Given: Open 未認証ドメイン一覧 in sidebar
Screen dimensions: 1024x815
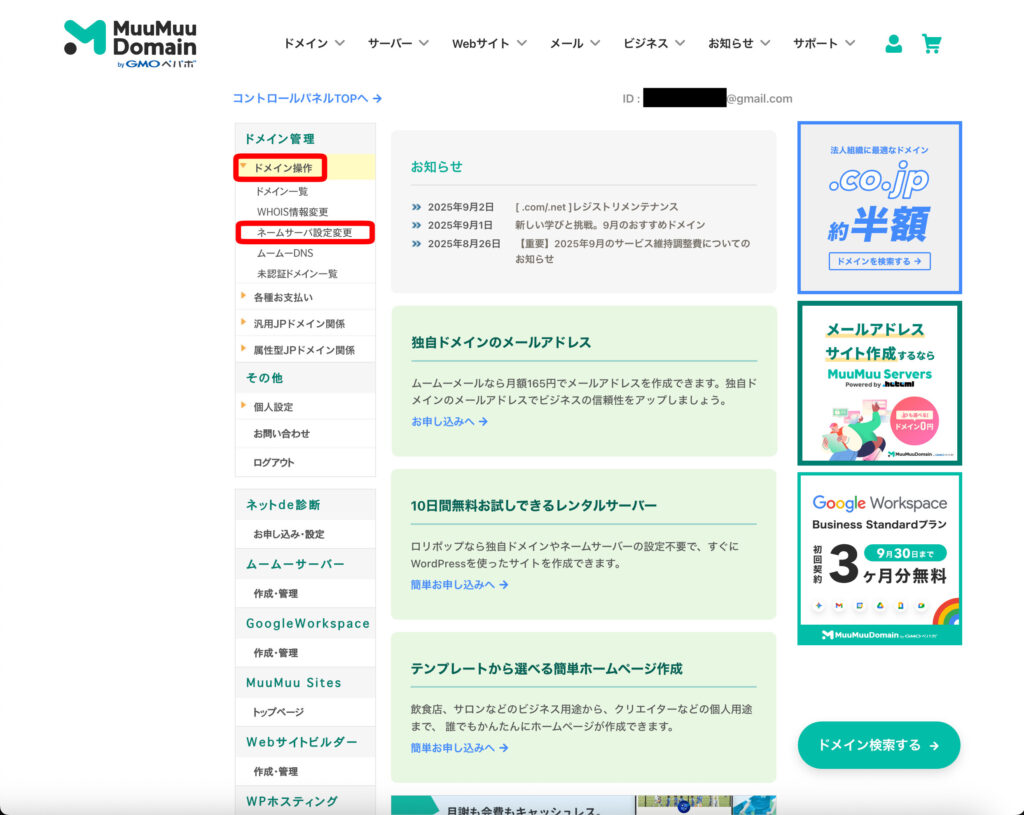Looking at the screenshot, I should (297, 274).
